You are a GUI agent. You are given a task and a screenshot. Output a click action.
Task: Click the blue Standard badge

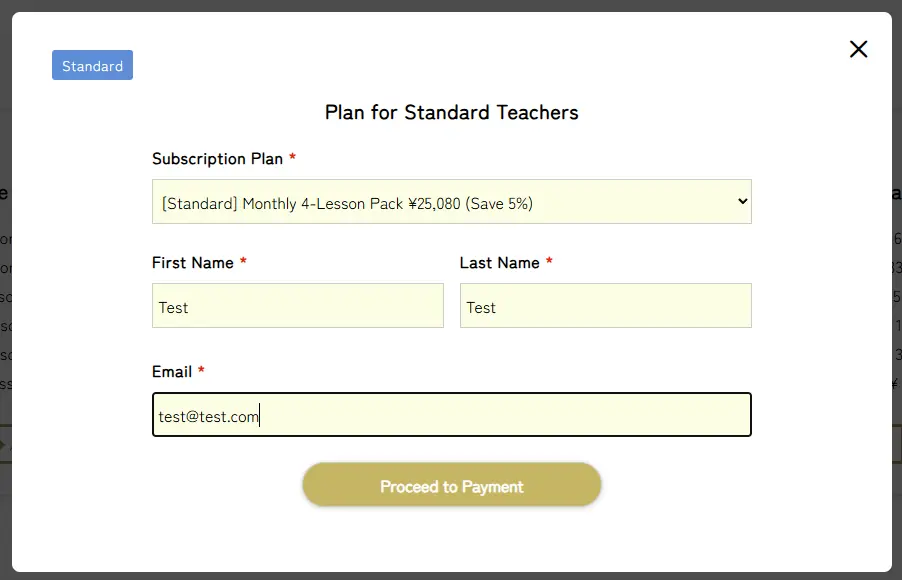click(93, 65)
